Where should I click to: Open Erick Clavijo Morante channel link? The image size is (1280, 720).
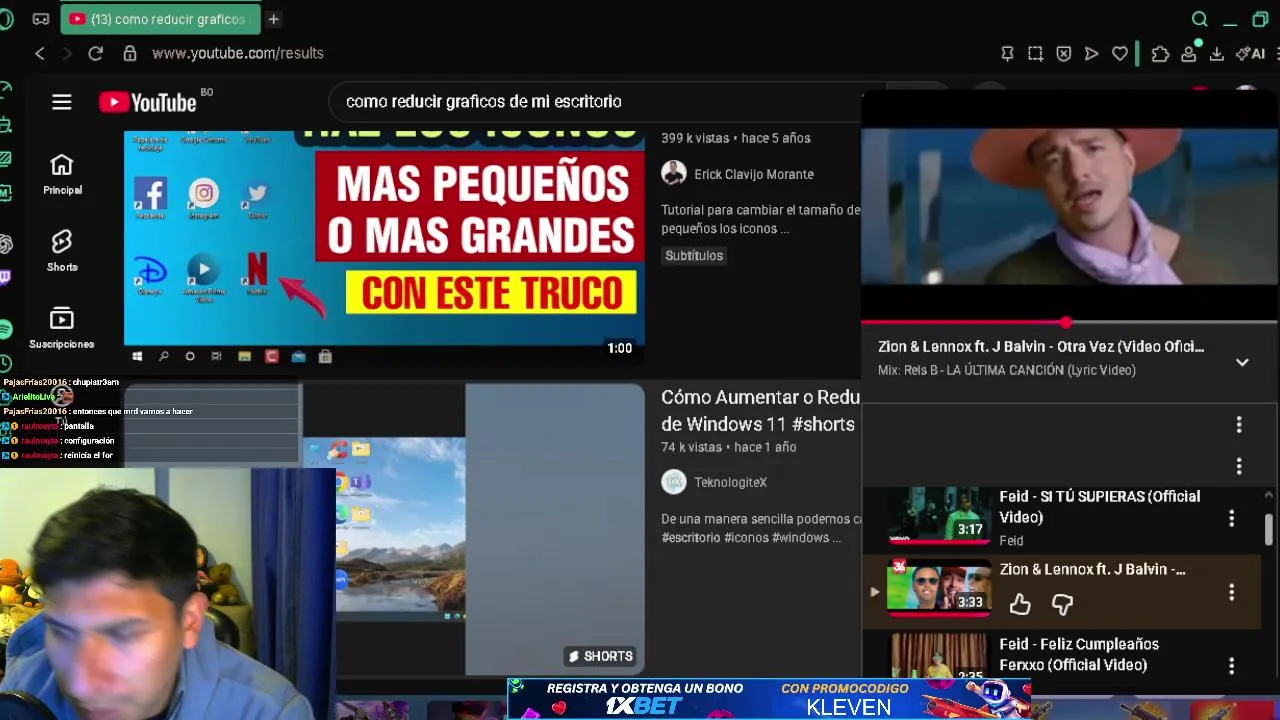754,174
